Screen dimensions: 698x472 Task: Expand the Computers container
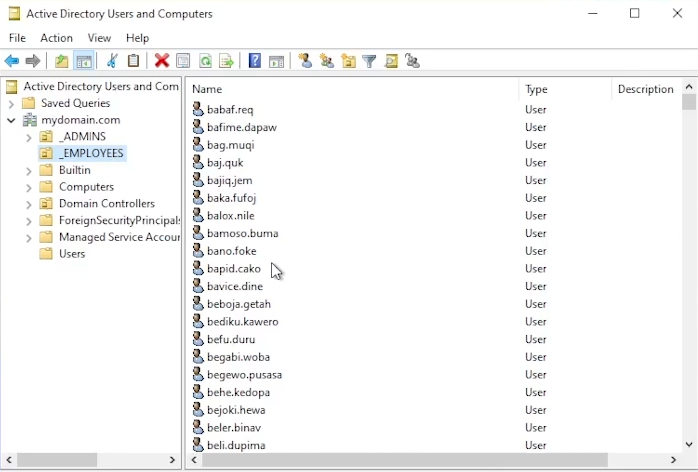click(x=29, y=187)
